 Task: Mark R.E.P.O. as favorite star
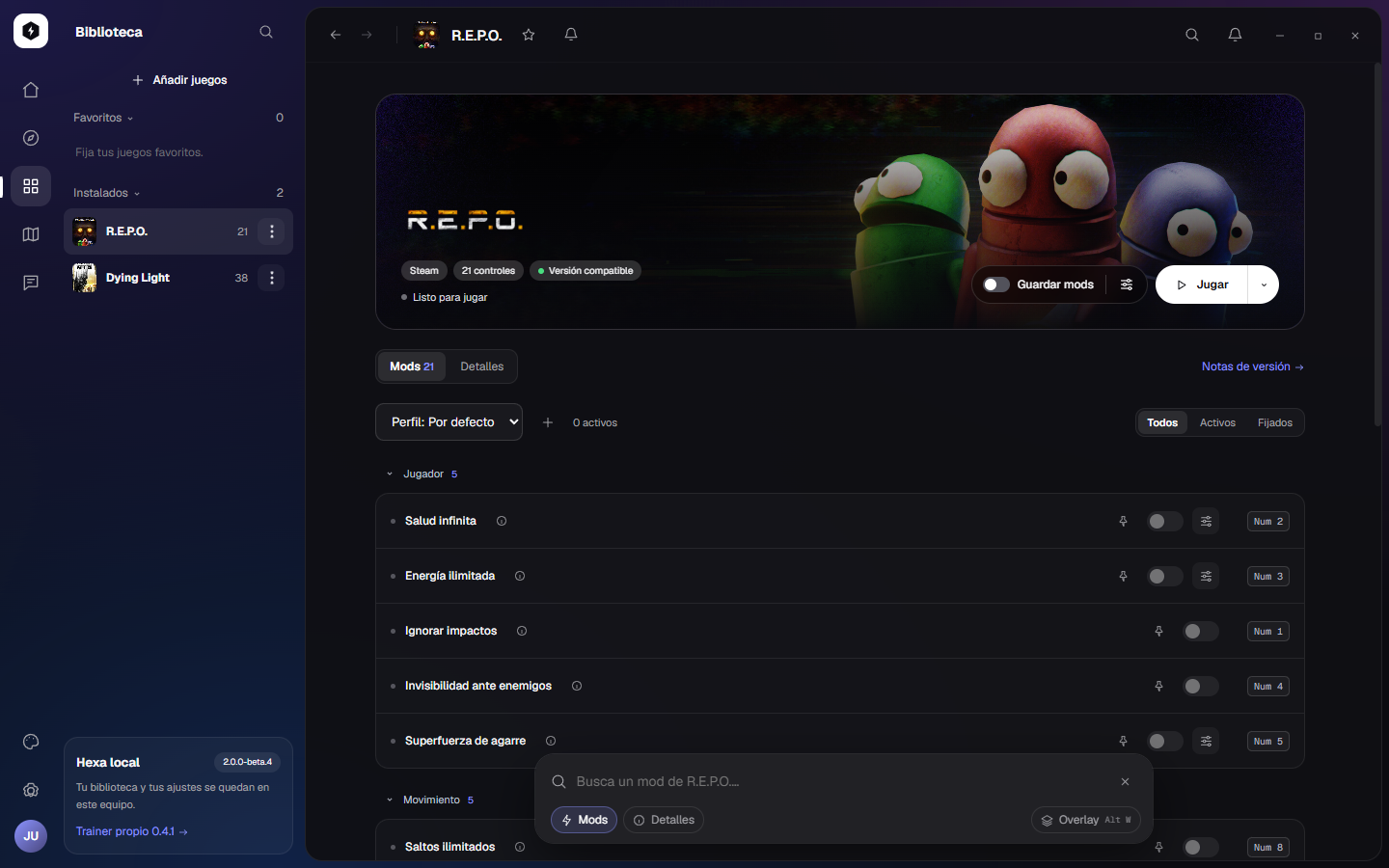coord(529,35)
